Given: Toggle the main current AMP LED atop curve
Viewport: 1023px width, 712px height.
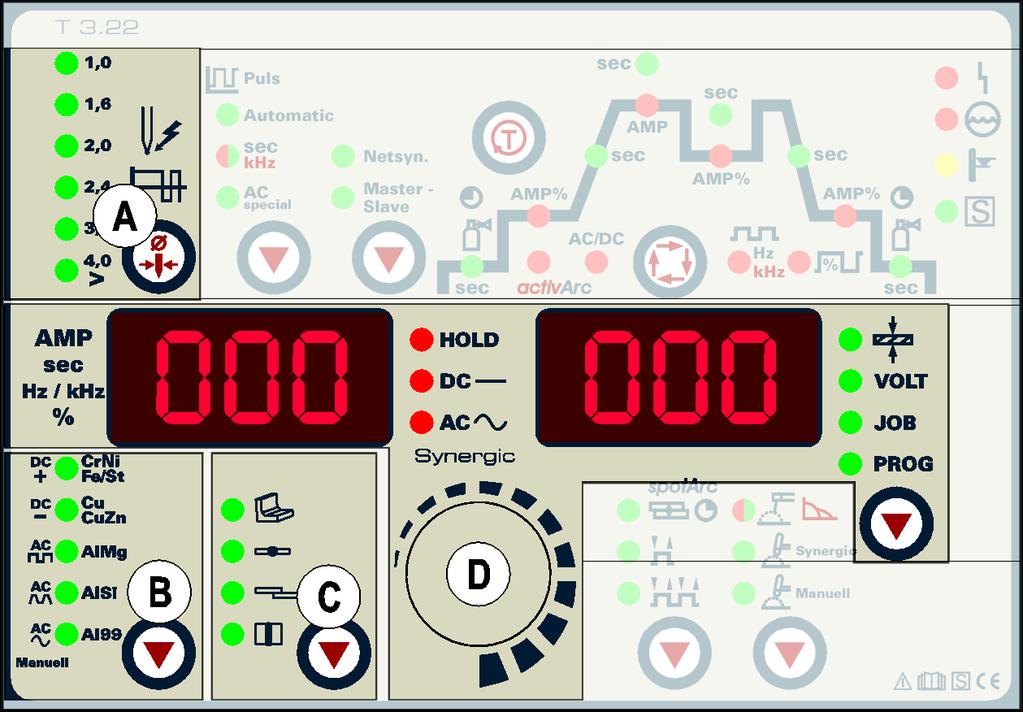Looking at the screenshot, I should tap(647, 105).
